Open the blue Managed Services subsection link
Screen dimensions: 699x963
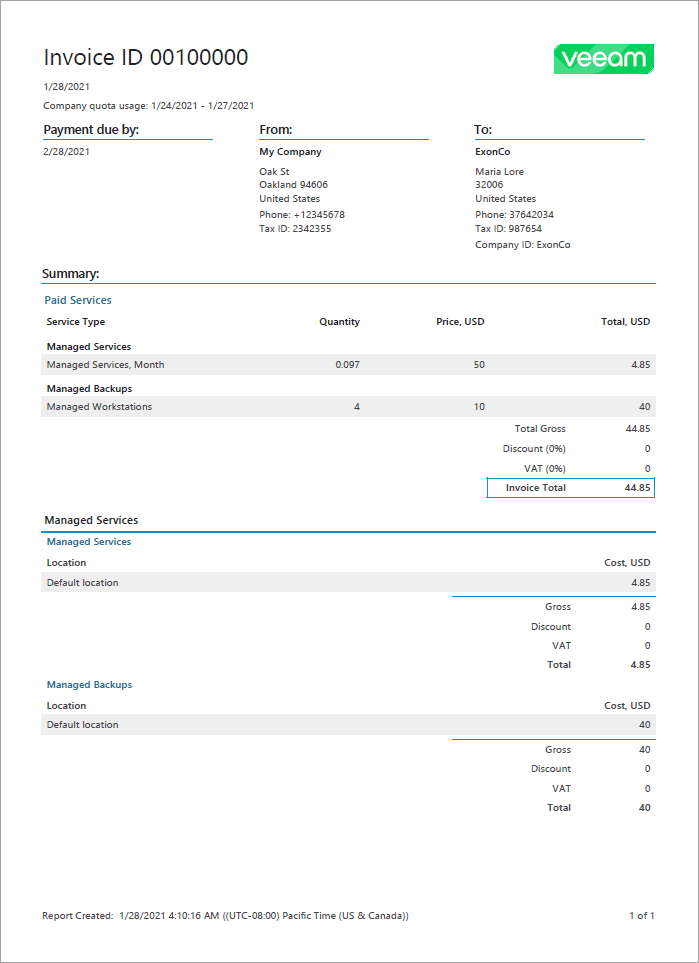tap(89, 542)
